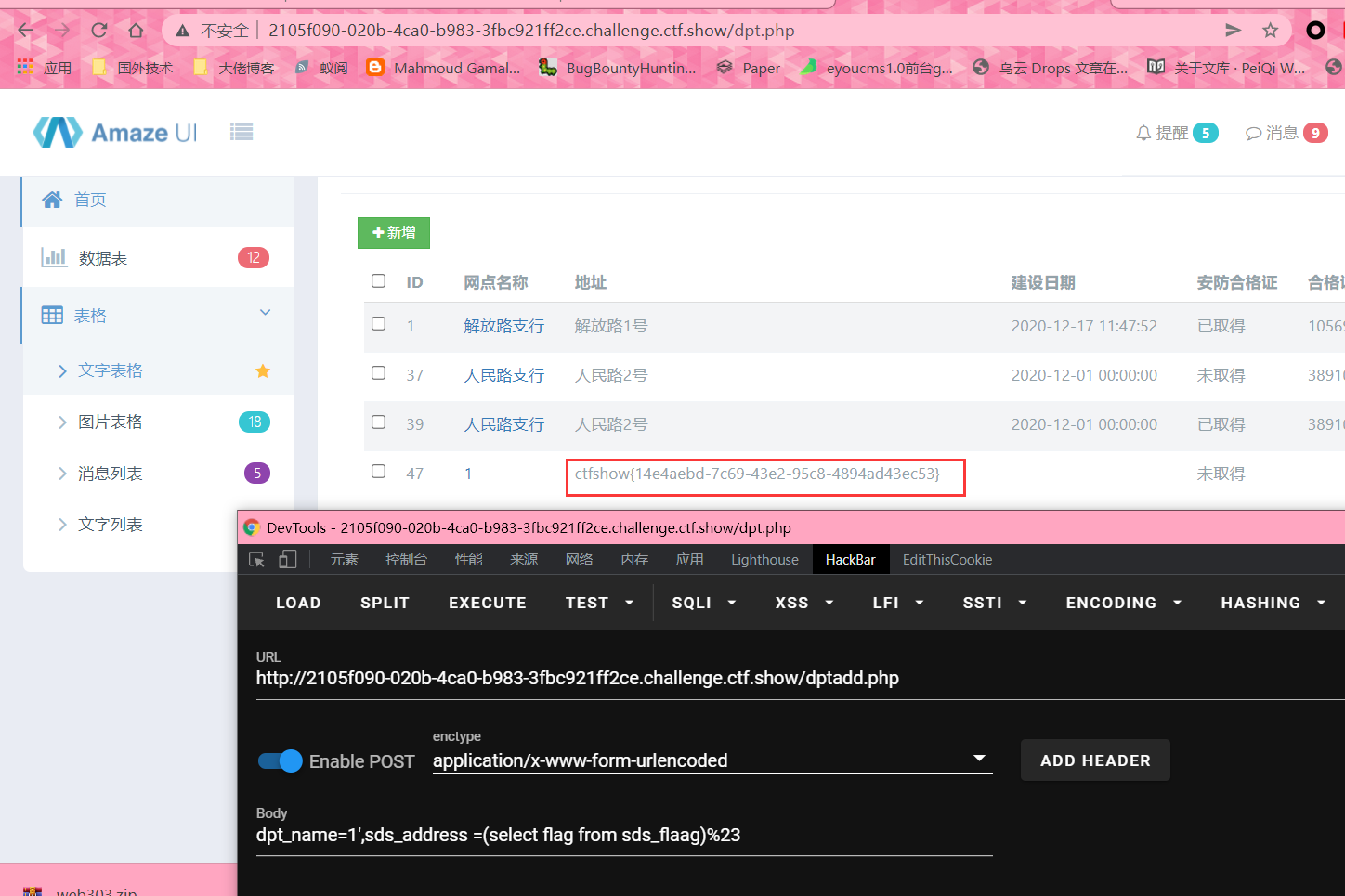Open 文字列表 submenu item
The image size is (1345, 896).
(111, 525)
